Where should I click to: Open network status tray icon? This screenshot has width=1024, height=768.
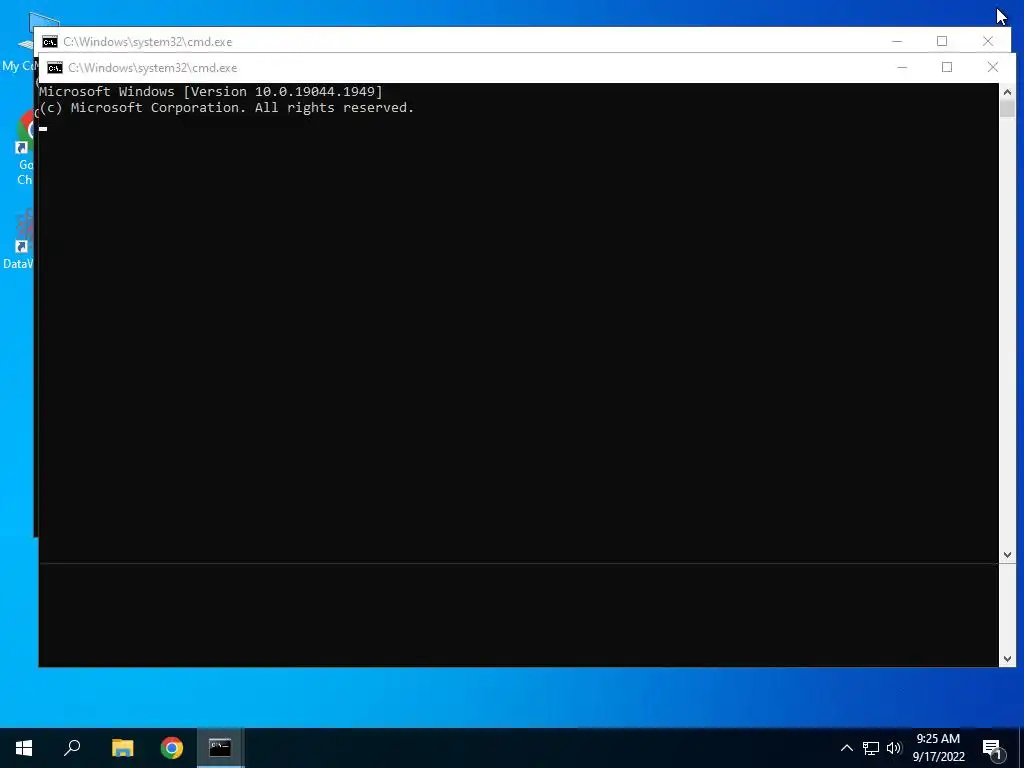[871, 748]
